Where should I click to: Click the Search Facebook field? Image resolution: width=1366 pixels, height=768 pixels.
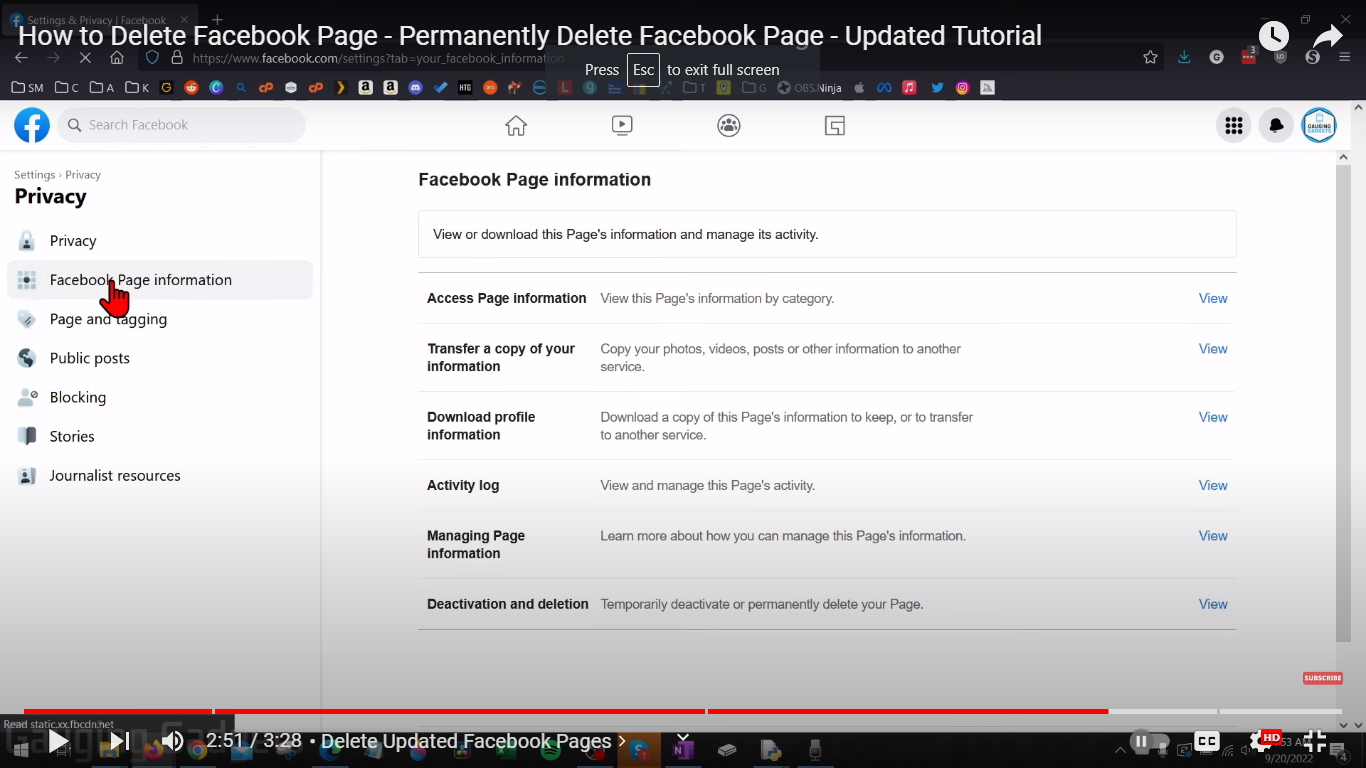pos(180,124)
